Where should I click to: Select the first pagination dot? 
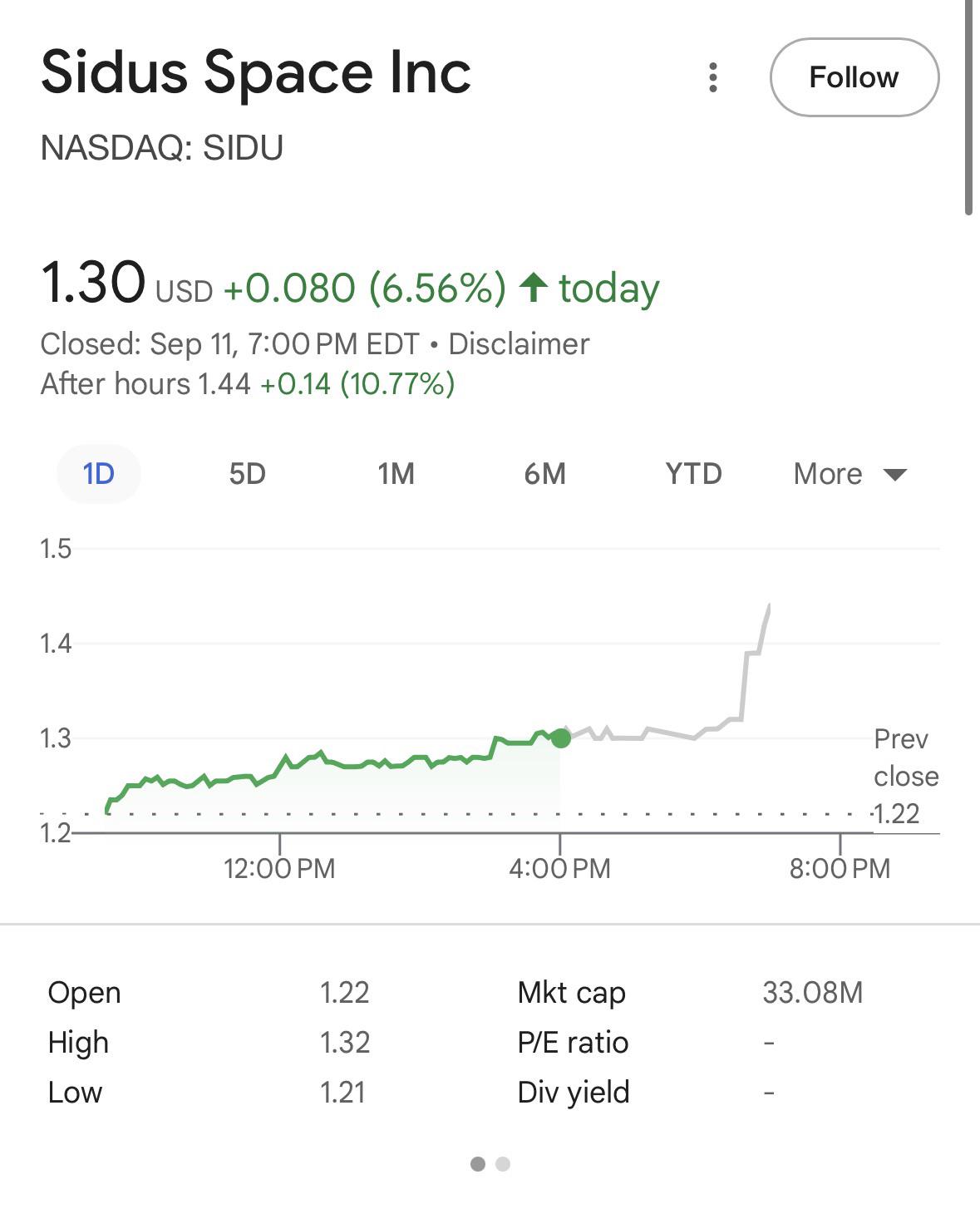click(x=477, y=1164)
